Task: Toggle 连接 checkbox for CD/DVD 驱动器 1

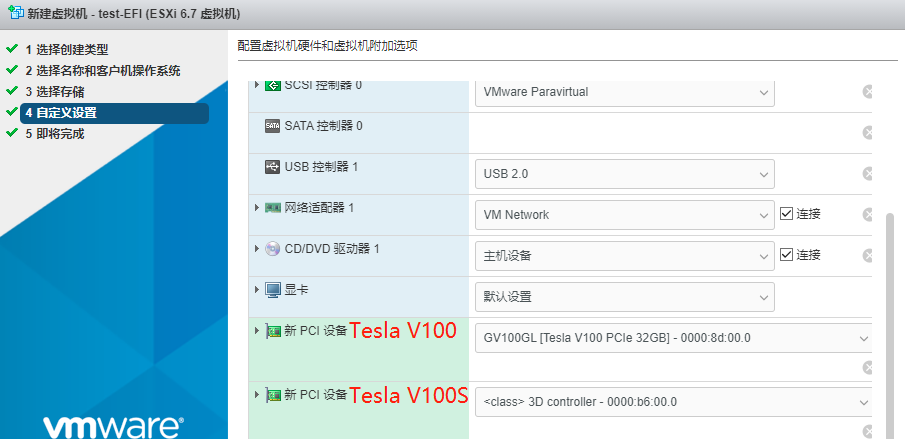Action: [x=786, y=254]
